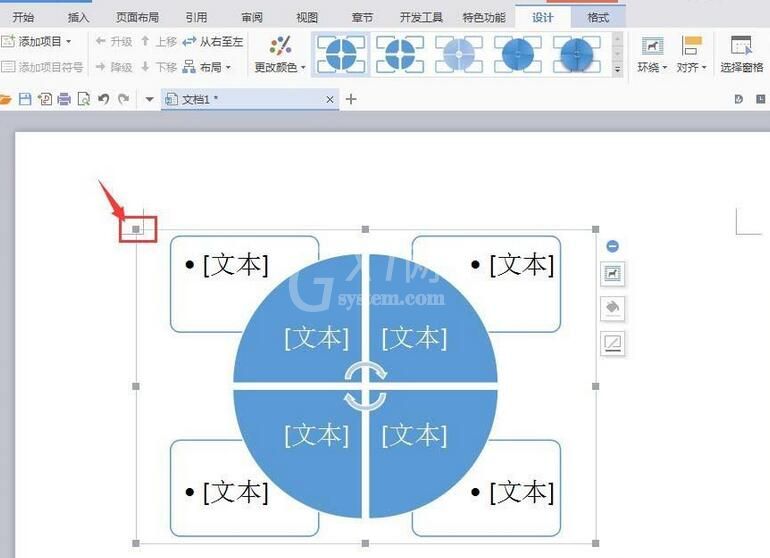
Task: Click the print icon
Action: [64, 100]
